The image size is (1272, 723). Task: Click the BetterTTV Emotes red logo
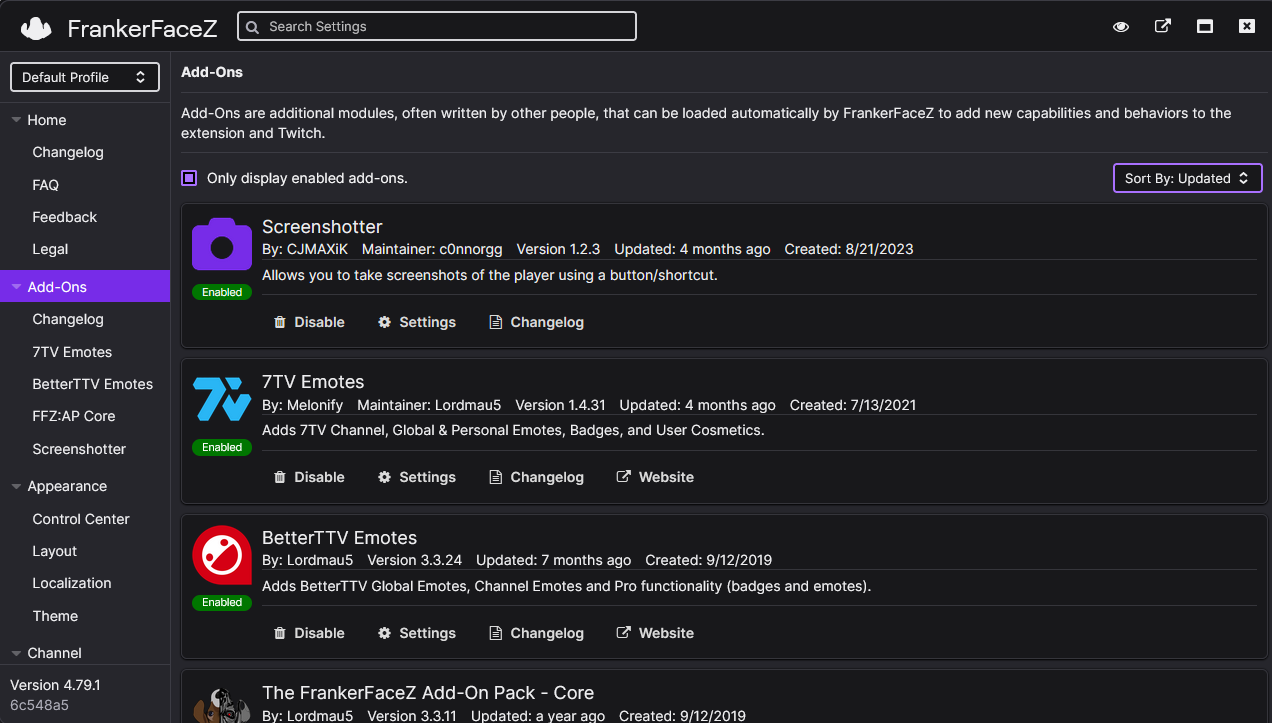coord(222,555)
